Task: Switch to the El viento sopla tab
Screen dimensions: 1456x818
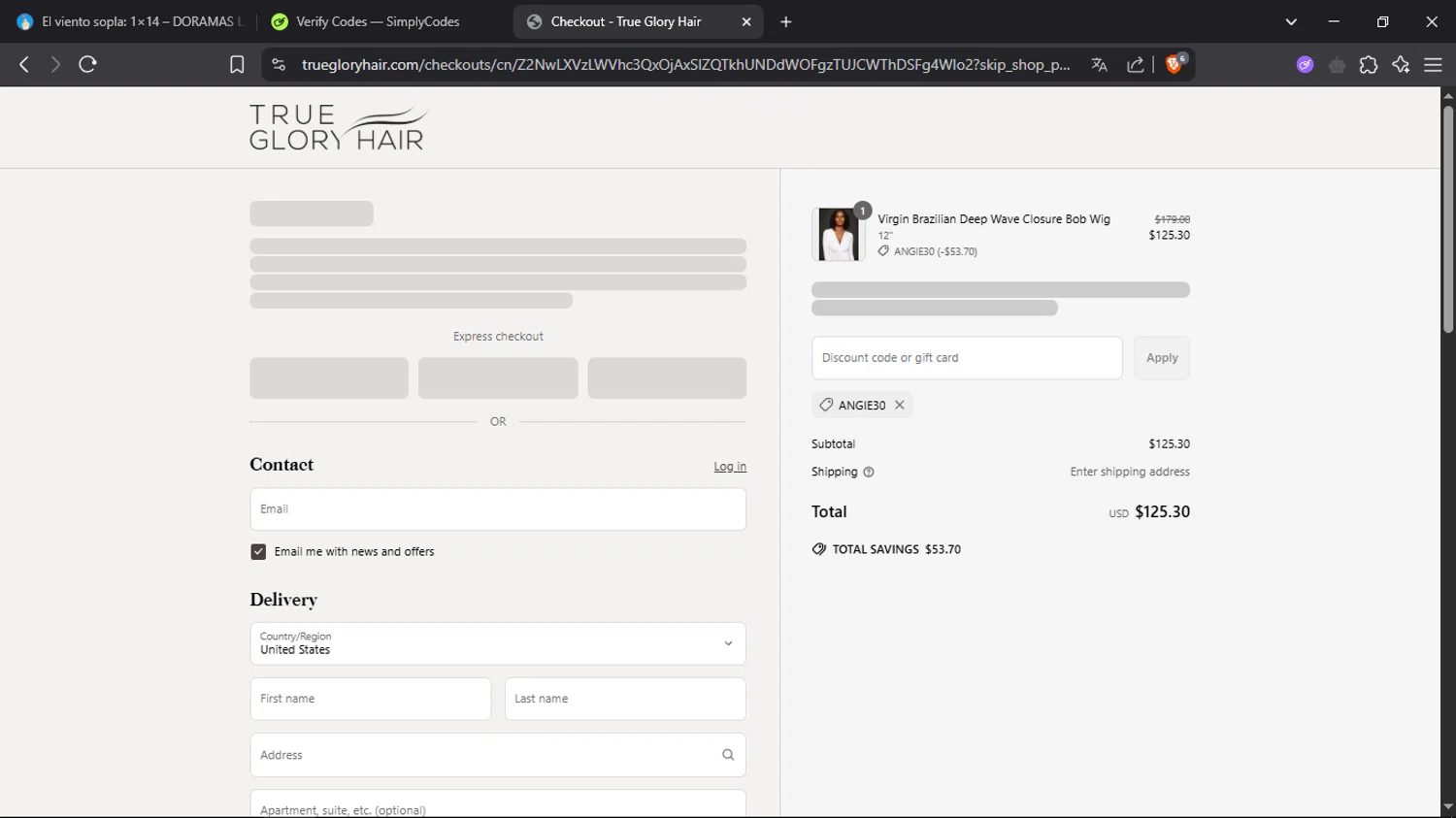Action: pos(129,21)
